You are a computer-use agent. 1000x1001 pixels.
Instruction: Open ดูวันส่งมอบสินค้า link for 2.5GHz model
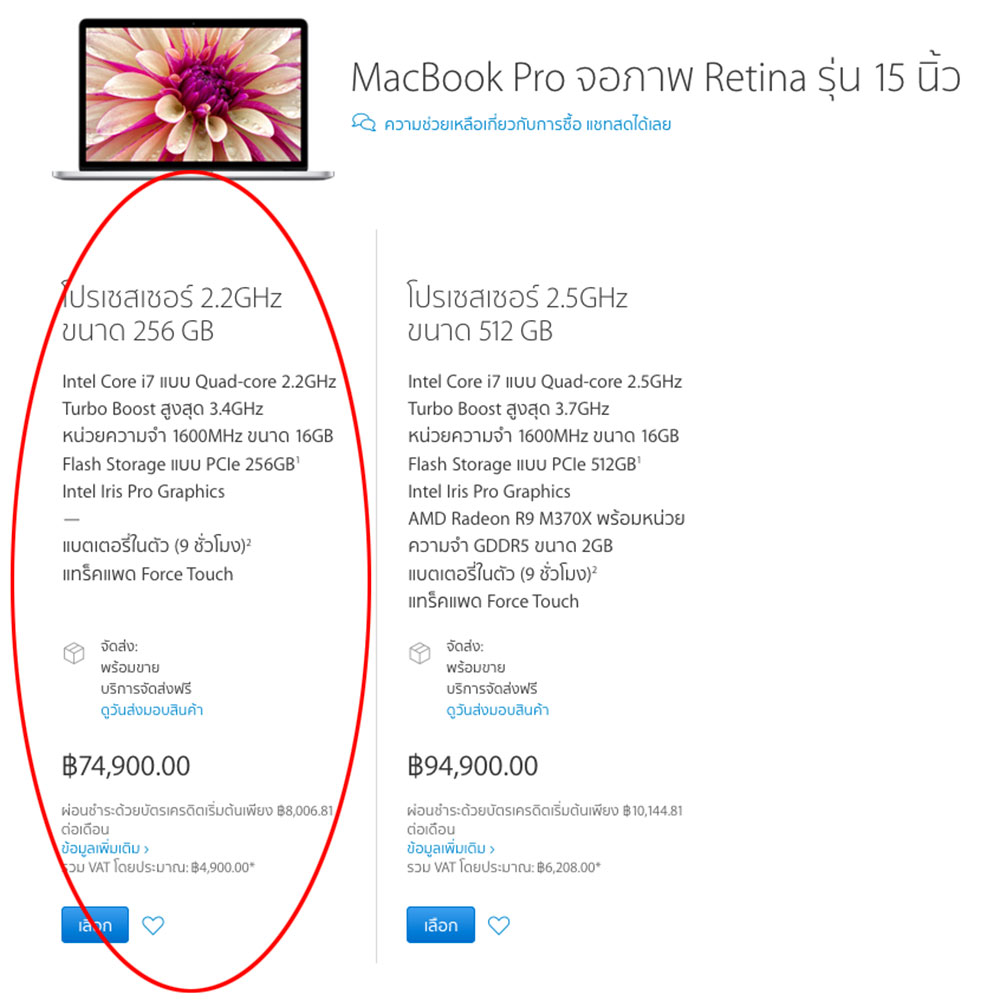(497, 710)
